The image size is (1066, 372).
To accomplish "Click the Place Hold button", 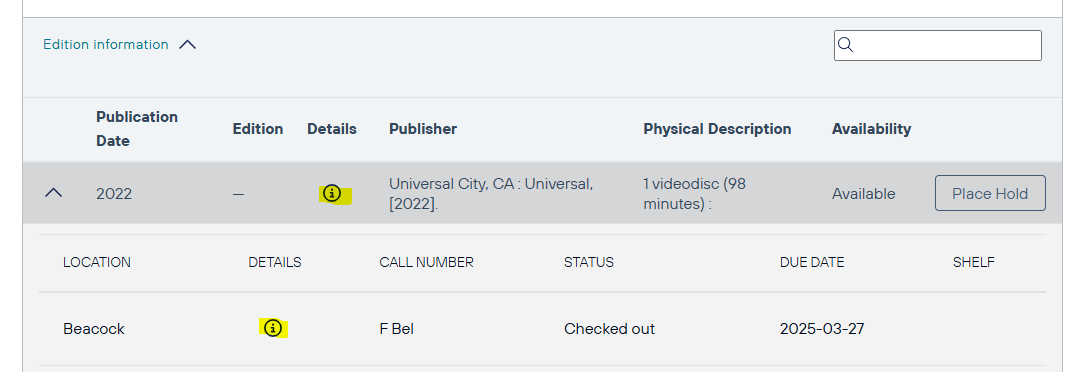I will pos(990,193).
